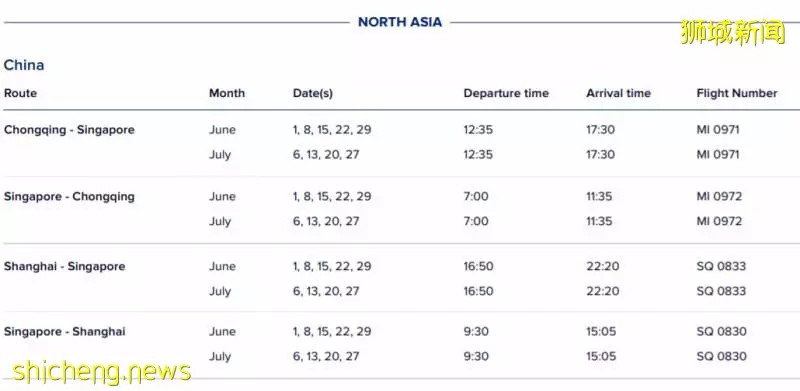Click flight number SQ 0830 for July
This screenshot has height=391, width=800.
click(x=721, y=356)
